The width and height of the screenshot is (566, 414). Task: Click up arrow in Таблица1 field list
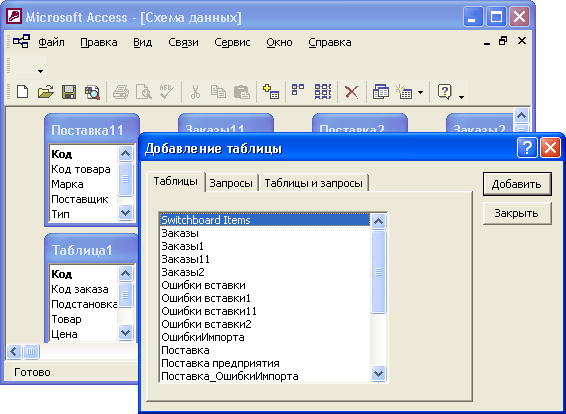click(x=125, y=273)
